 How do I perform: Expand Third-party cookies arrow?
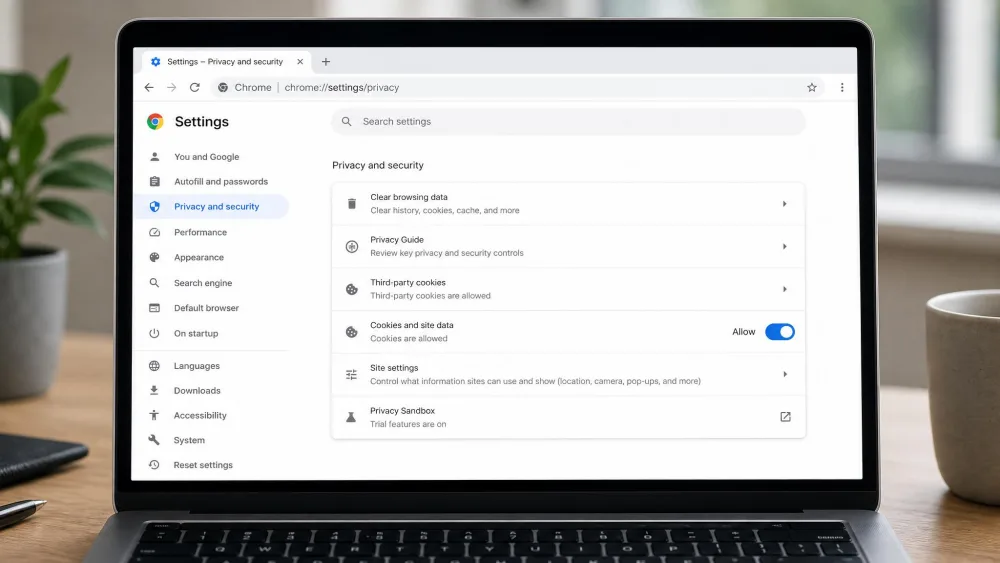(784, 289)
